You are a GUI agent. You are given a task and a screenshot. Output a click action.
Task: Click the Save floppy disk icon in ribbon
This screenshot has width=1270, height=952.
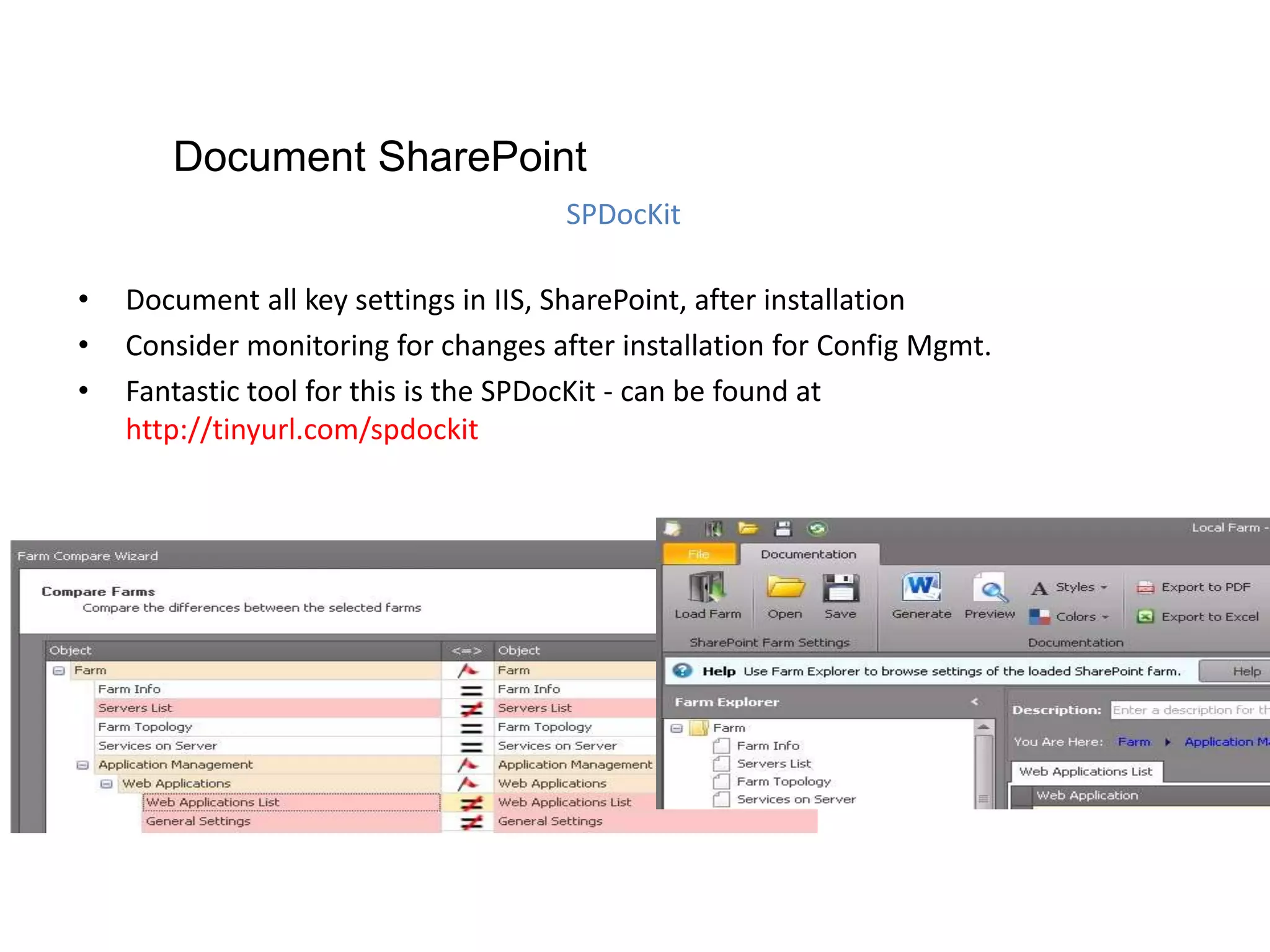pos(840,588)
